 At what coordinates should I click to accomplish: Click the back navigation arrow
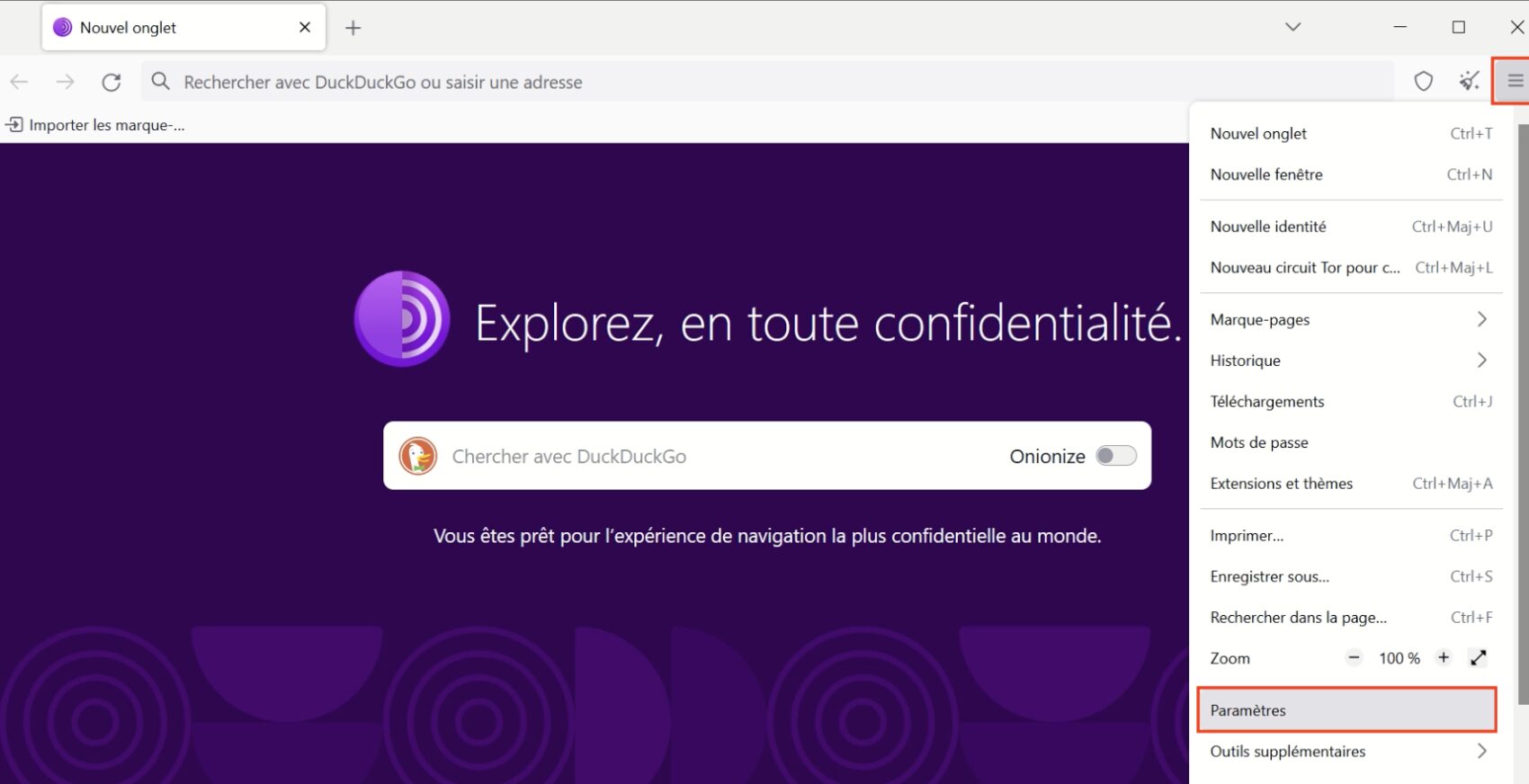point(19,82)
